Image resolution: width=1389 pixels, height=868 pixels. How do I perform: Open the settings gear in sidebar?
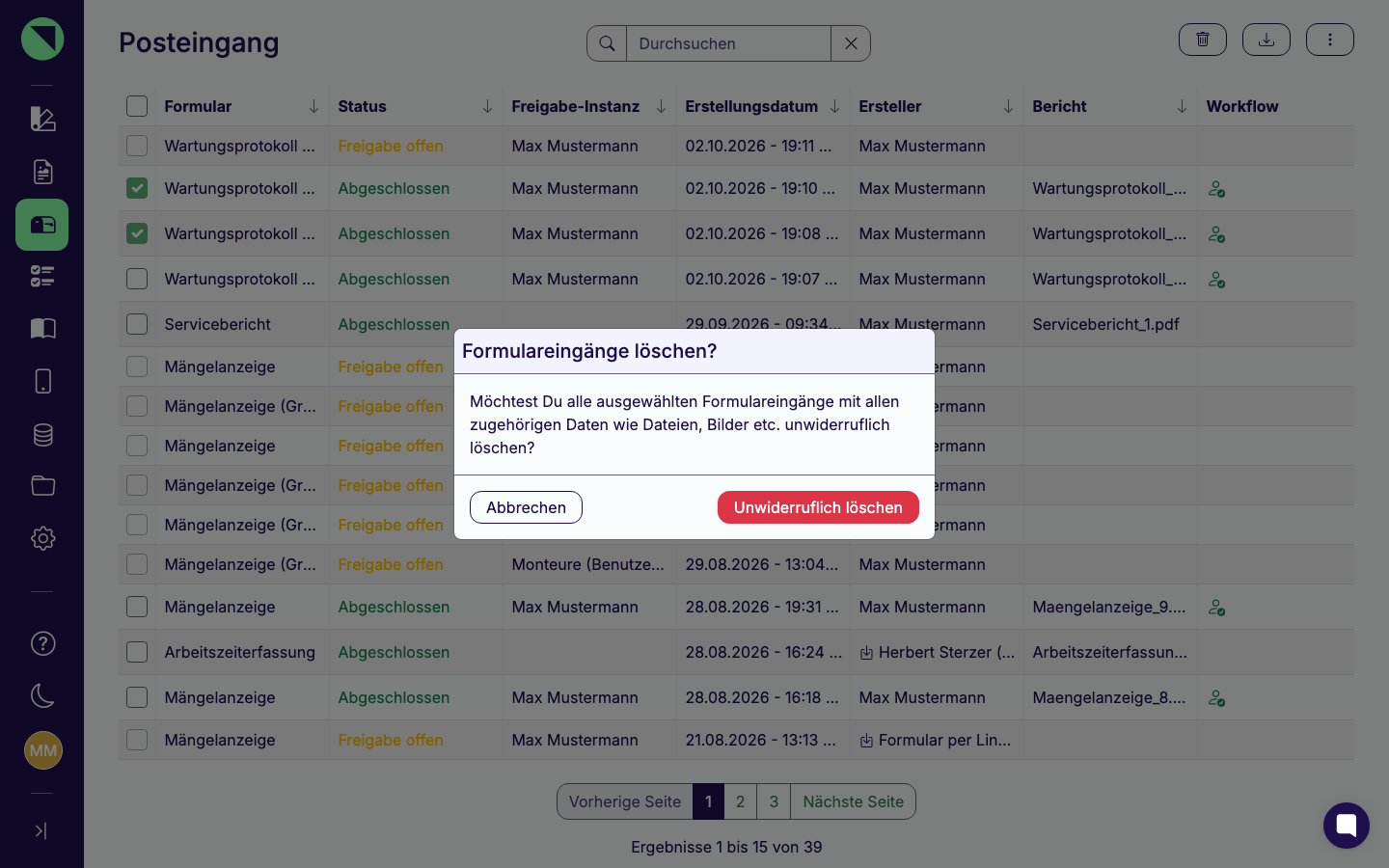click(x=42, y=538)
